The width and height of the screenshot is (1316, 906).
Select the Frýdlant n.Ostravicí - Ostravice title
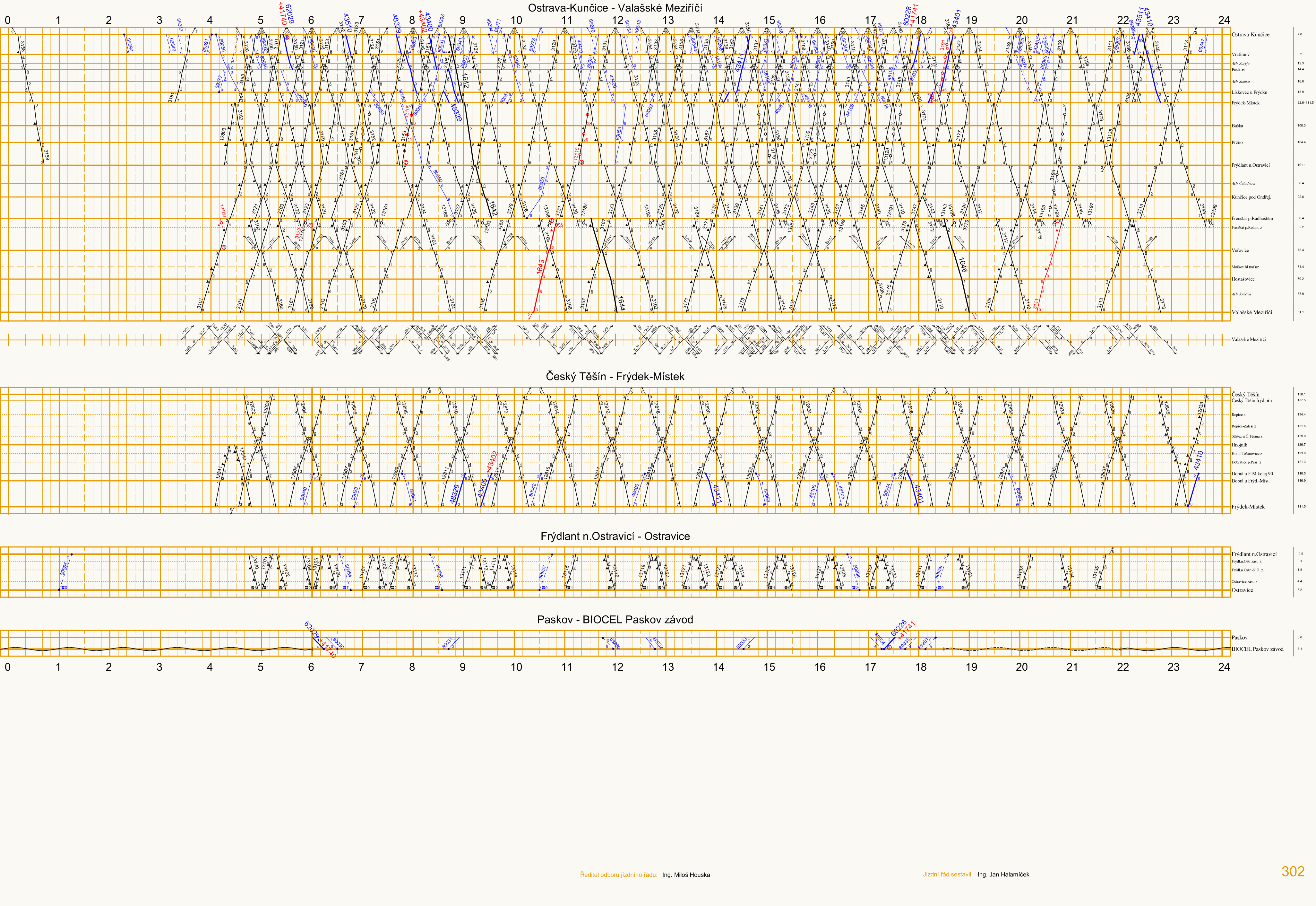[615, 536]
